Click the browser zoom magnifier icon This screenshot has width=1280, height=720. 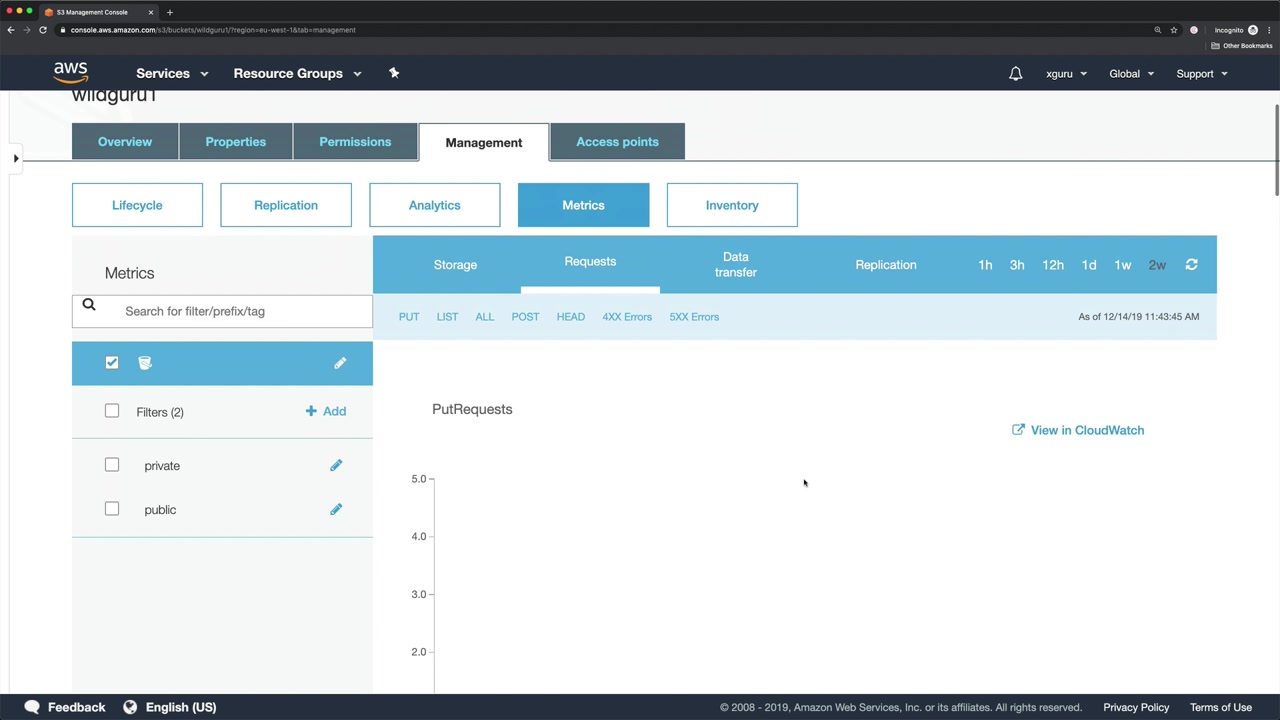[1158, 30]
